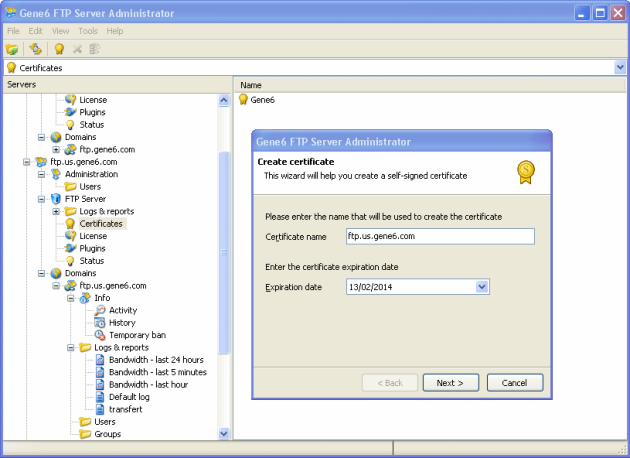Image resolution: width=630 pixels, height=458 pixels.
Task: Select Users folder under ftp.us.gene6.com domain
Action: point(104,422)
